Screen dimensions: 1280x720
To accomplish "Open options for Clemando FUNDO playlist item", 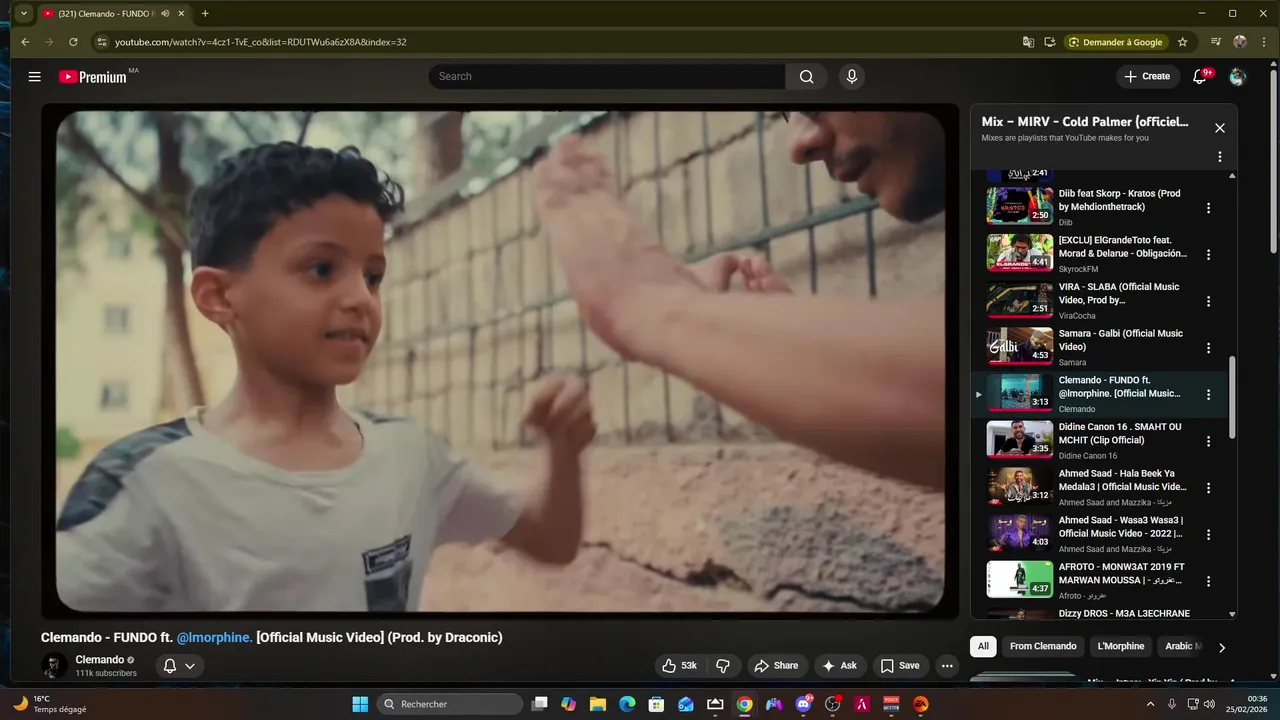I will point(1208,395).
